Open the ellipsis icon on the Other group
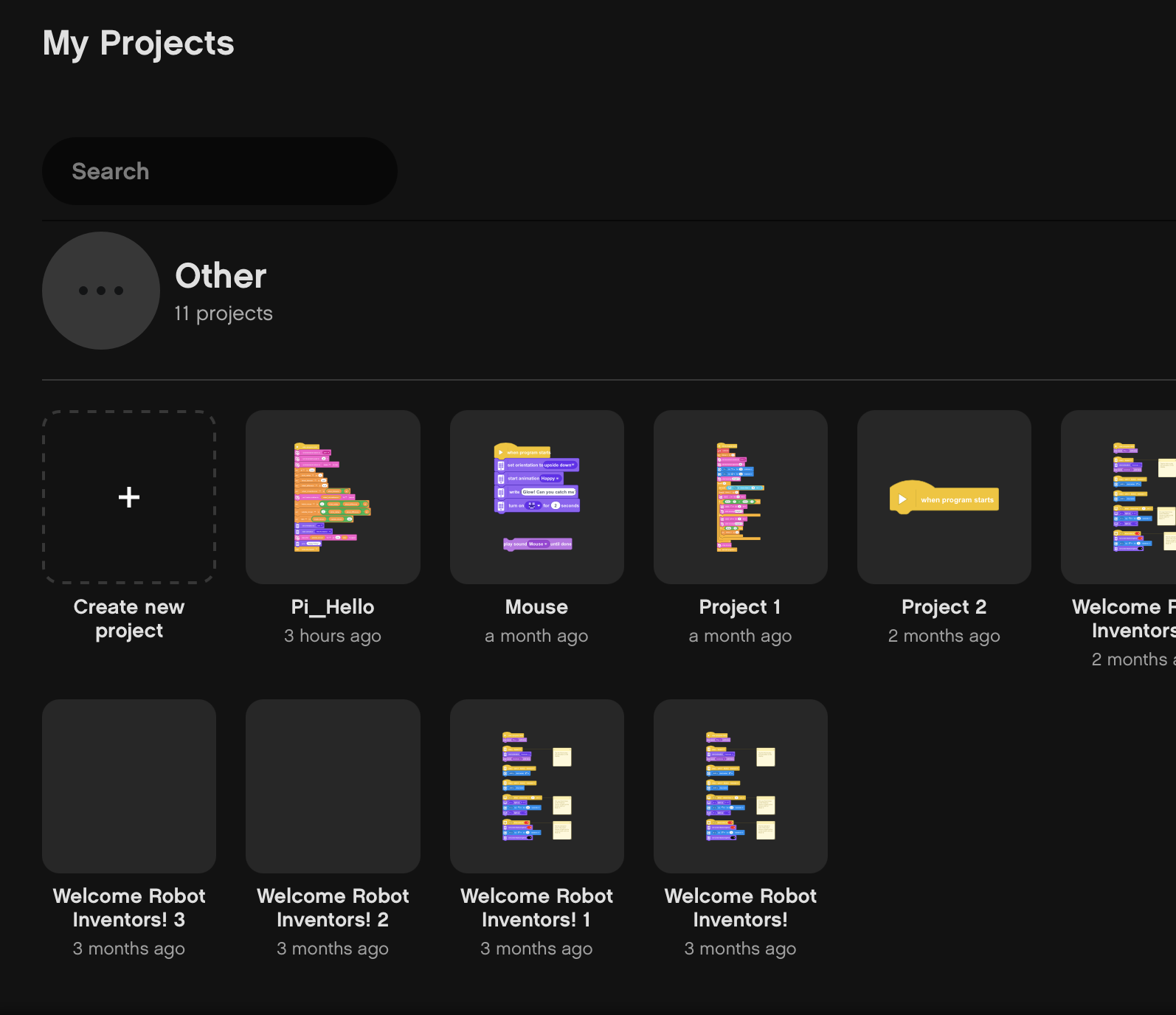Screen dimensions: 1176x1015 100,291
